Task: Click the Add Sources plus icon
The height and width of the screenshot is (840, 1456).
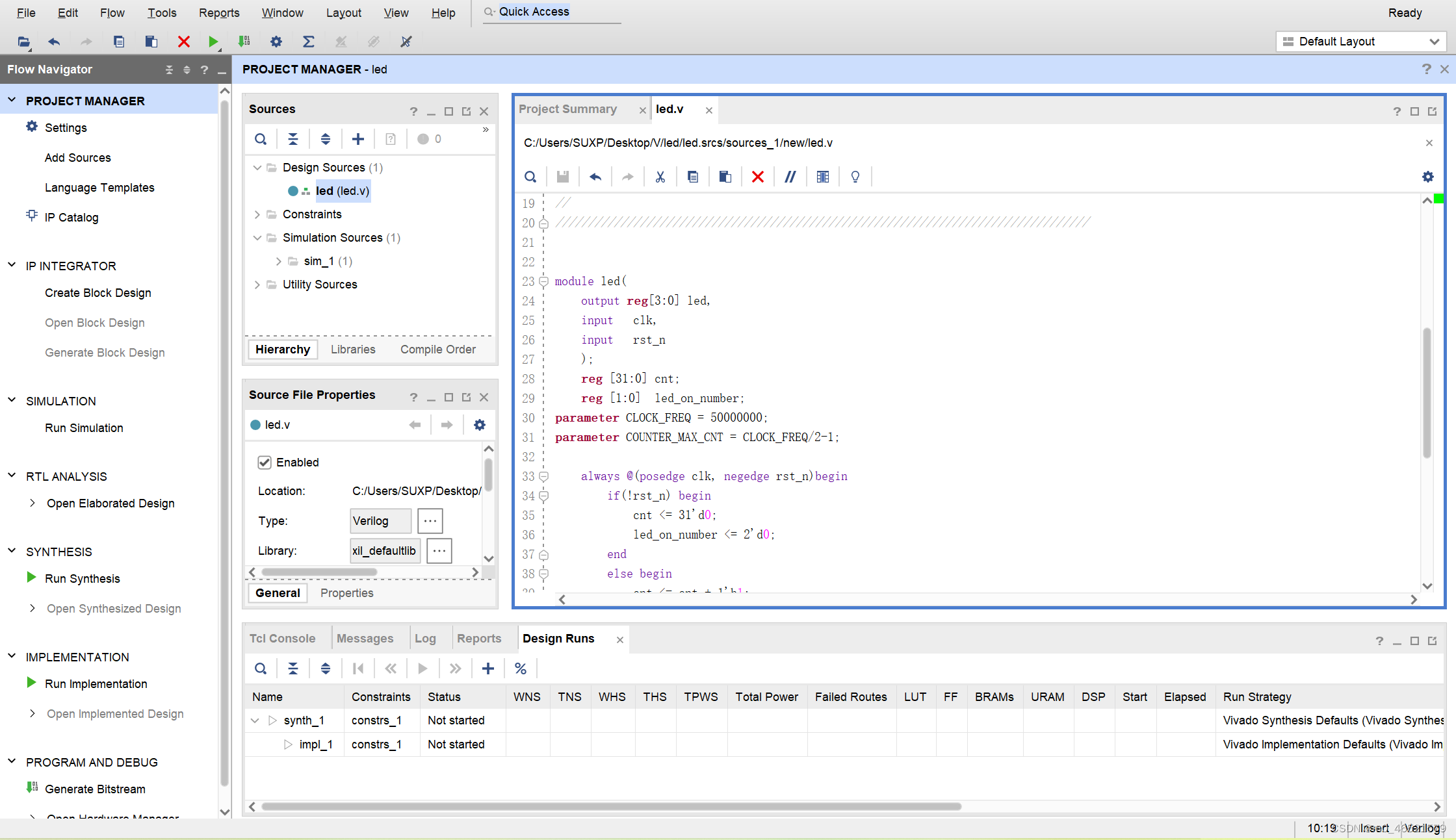Action: (x=358, y=139)
